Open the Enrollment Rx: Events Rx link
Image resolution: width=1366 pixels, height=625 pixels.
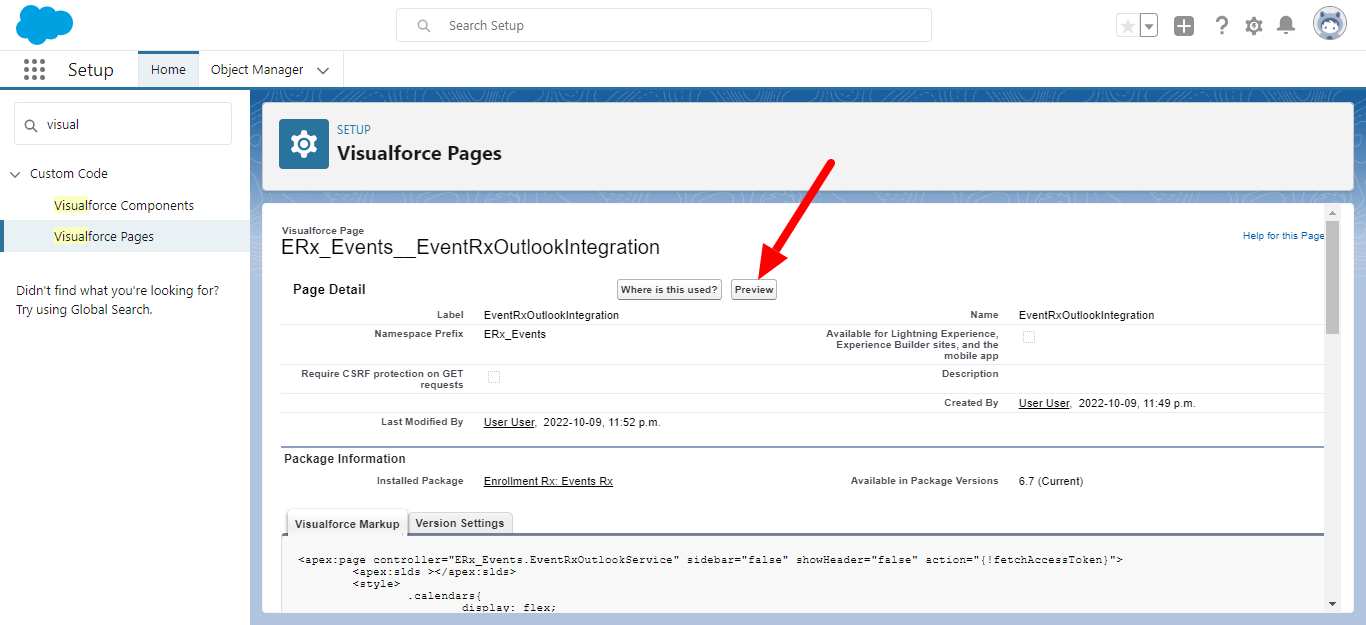[548, 481]
